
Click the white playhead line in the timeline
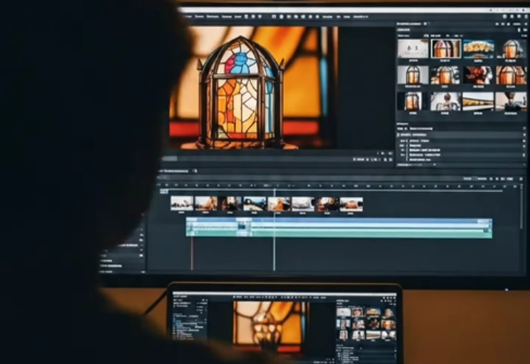[274, 230]
